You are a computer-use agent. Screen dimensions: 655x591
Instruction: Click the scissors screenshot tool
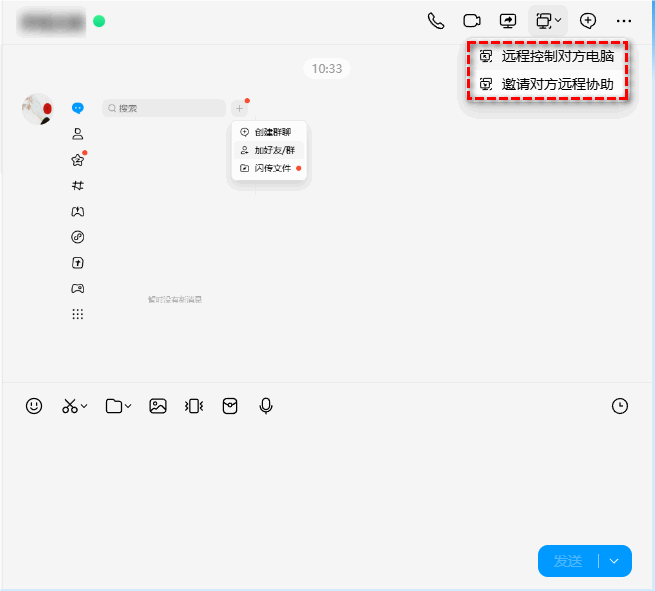pos(69,406)
